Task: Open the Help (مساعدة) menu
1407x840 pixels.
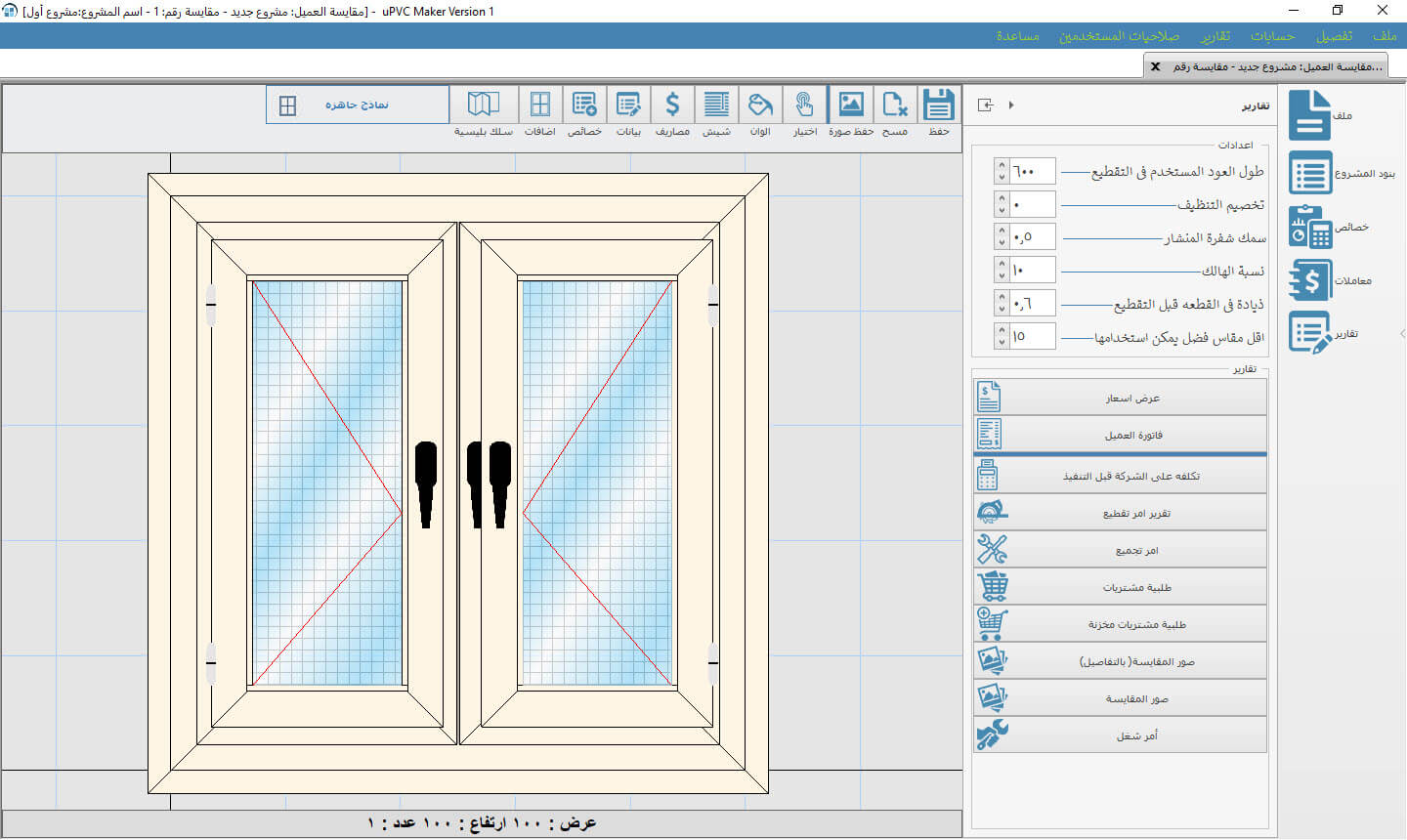Action: click(1017, 36)
